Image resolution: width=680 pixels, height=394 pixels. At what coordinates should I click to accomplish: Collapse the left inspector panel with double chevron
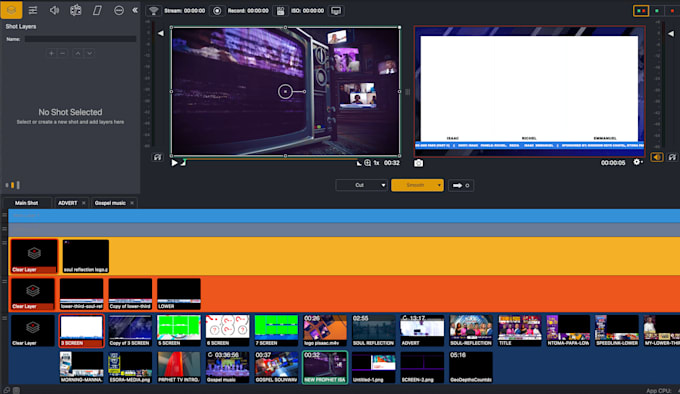[135, 10]
